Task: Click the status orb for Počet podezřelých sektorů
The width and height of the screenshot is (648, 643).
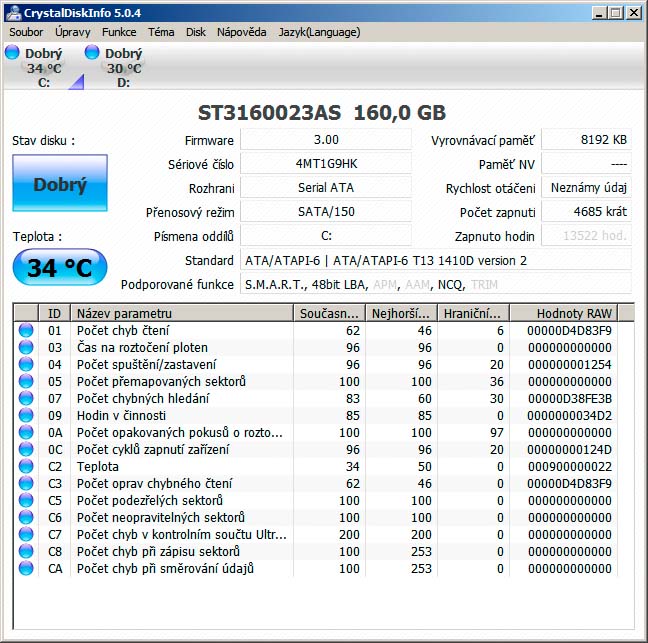Action: [26, 500]
